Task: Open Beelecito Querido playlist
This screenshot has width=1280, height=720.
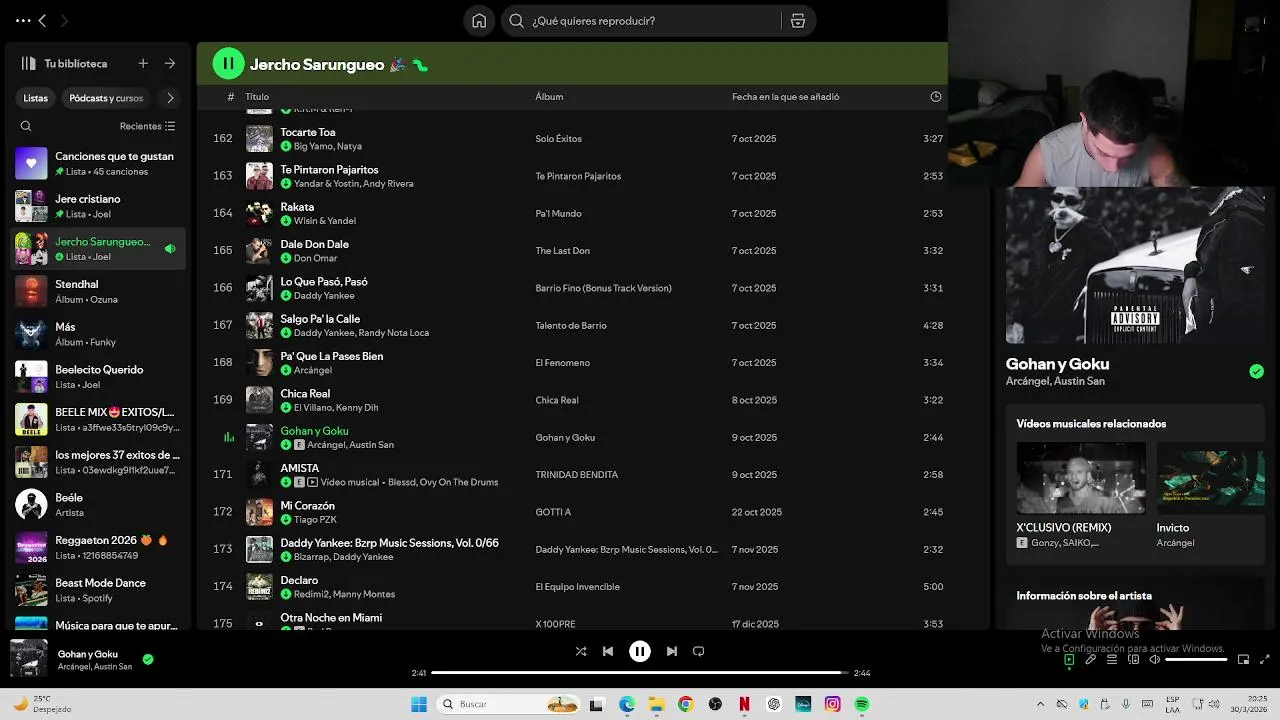Action: point(97,376)
